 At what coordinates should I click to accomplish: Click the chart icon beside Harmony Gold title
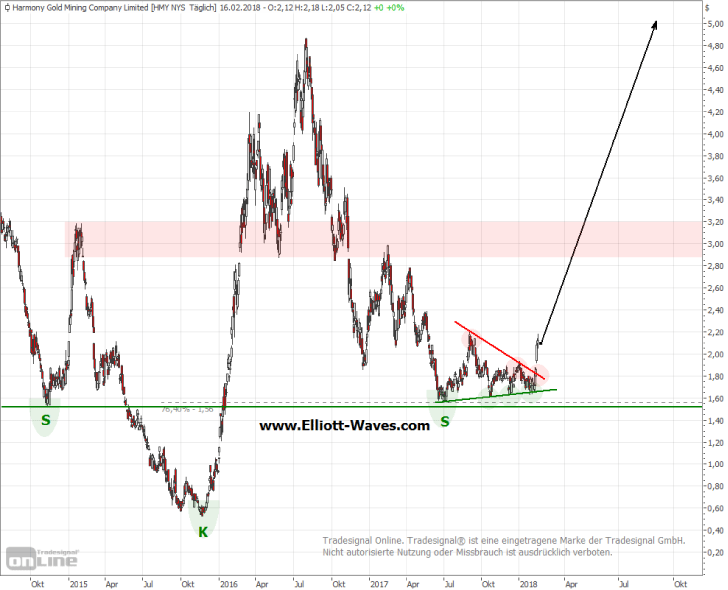pos(7,8)
